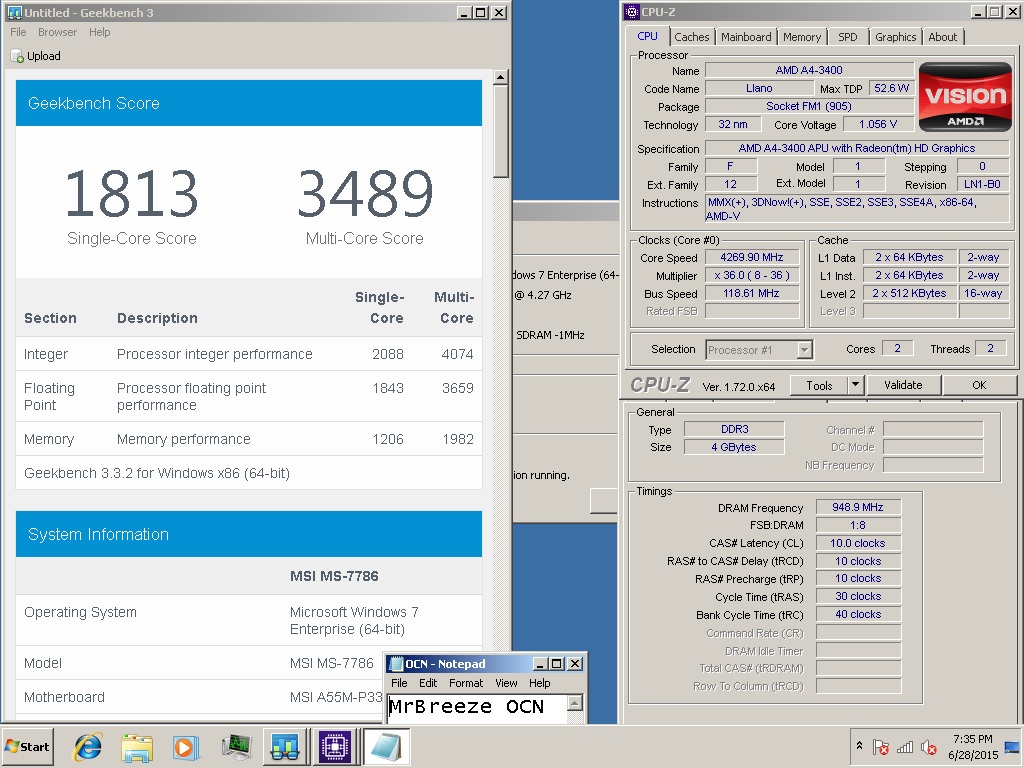Click the Geekbench 3 title bar icon
The image size is (1024, 768).
point(14,12)
